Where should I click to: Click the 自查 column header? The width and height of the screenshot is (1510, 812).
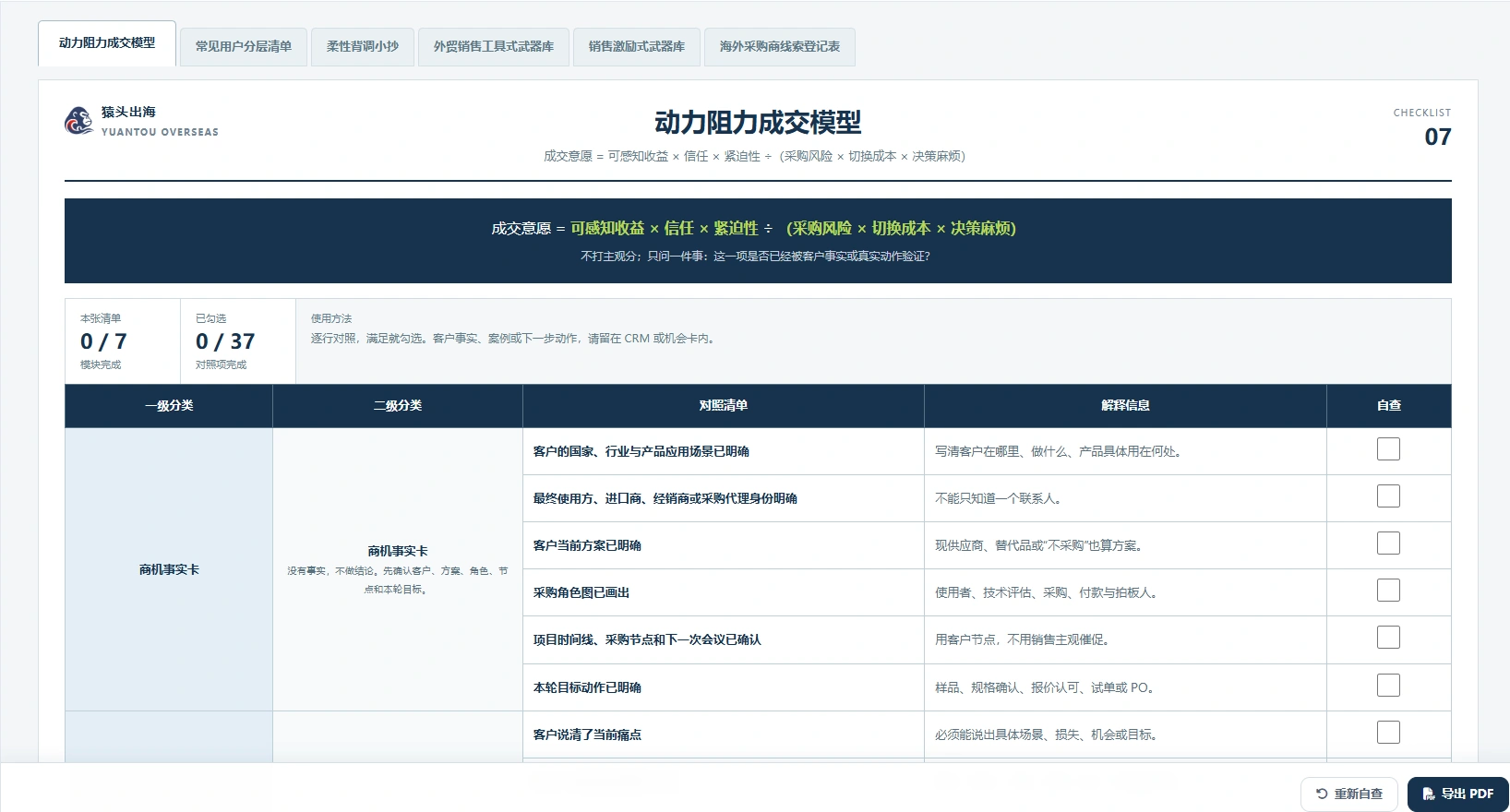1389,406
